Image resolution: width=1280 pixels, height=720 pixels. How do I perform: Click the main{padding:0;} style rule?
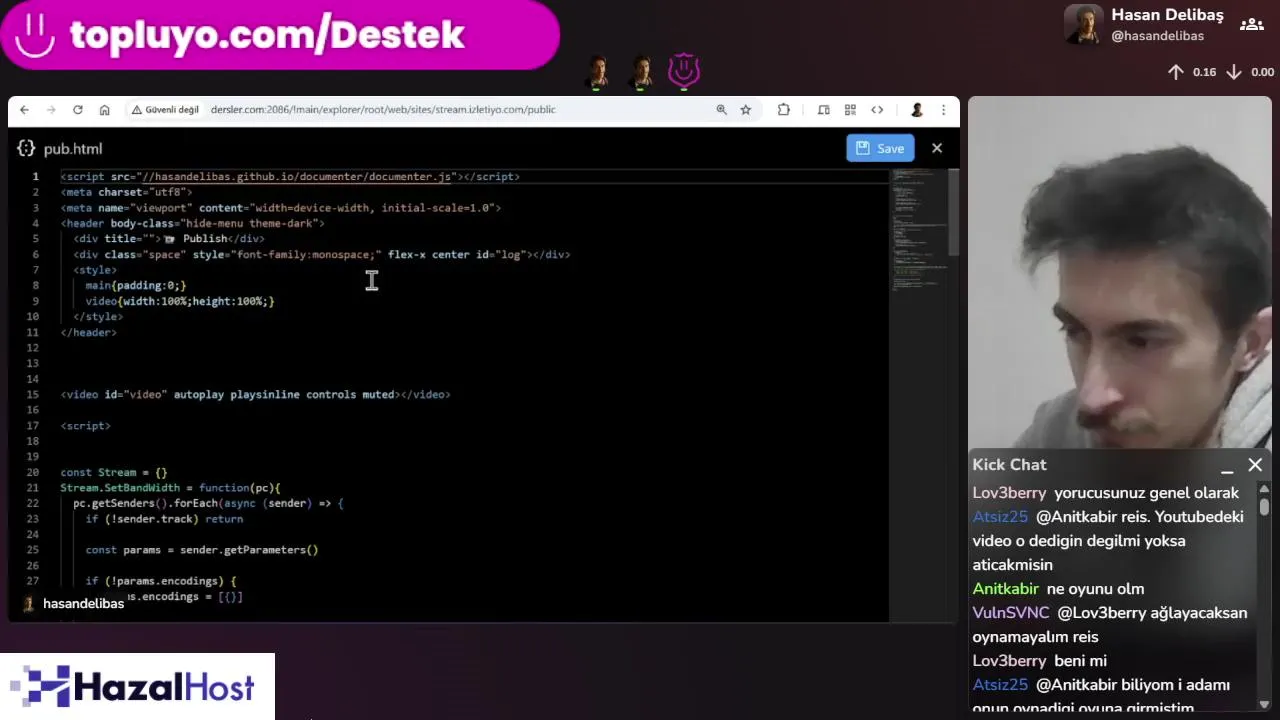[136, 286]
